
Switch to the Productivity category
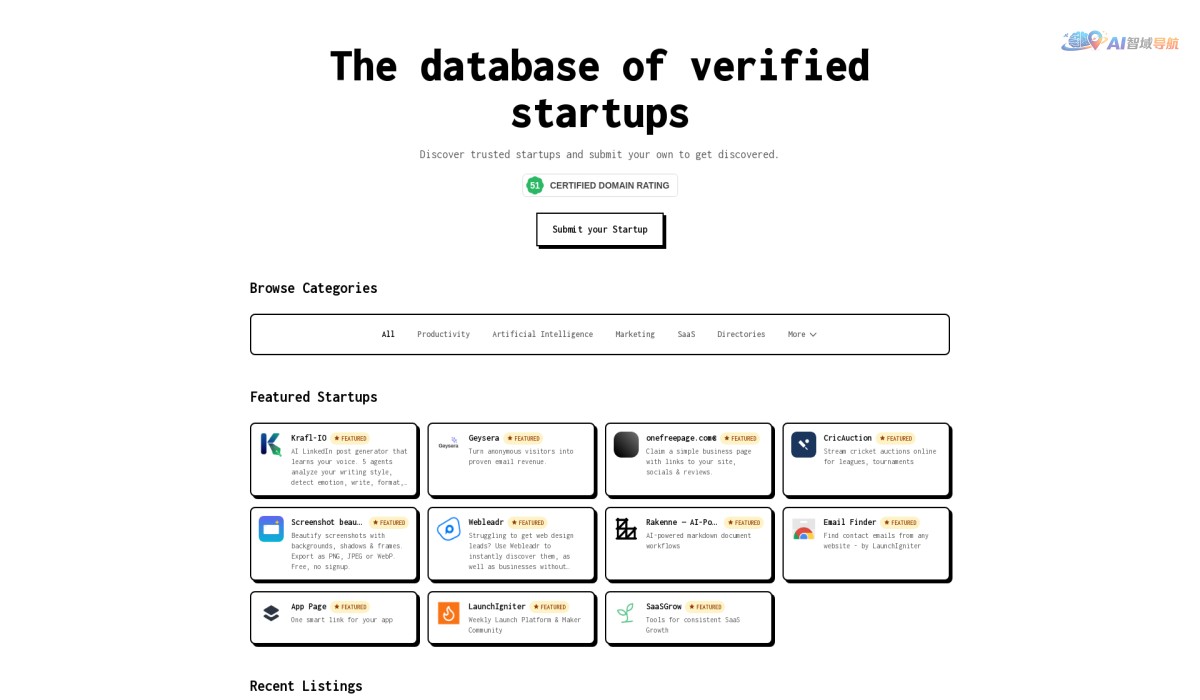point(443,334)
